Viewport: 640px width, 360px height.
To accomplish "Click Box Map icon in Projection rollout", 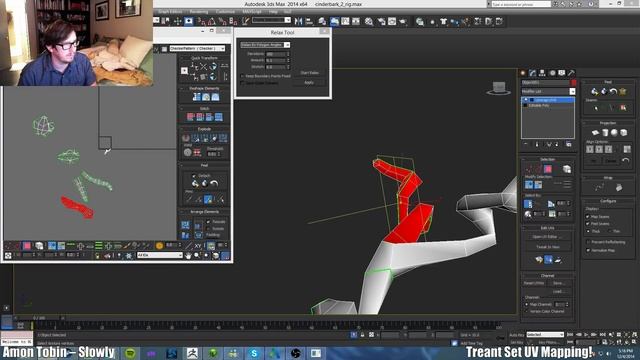I will click(624, 133).
